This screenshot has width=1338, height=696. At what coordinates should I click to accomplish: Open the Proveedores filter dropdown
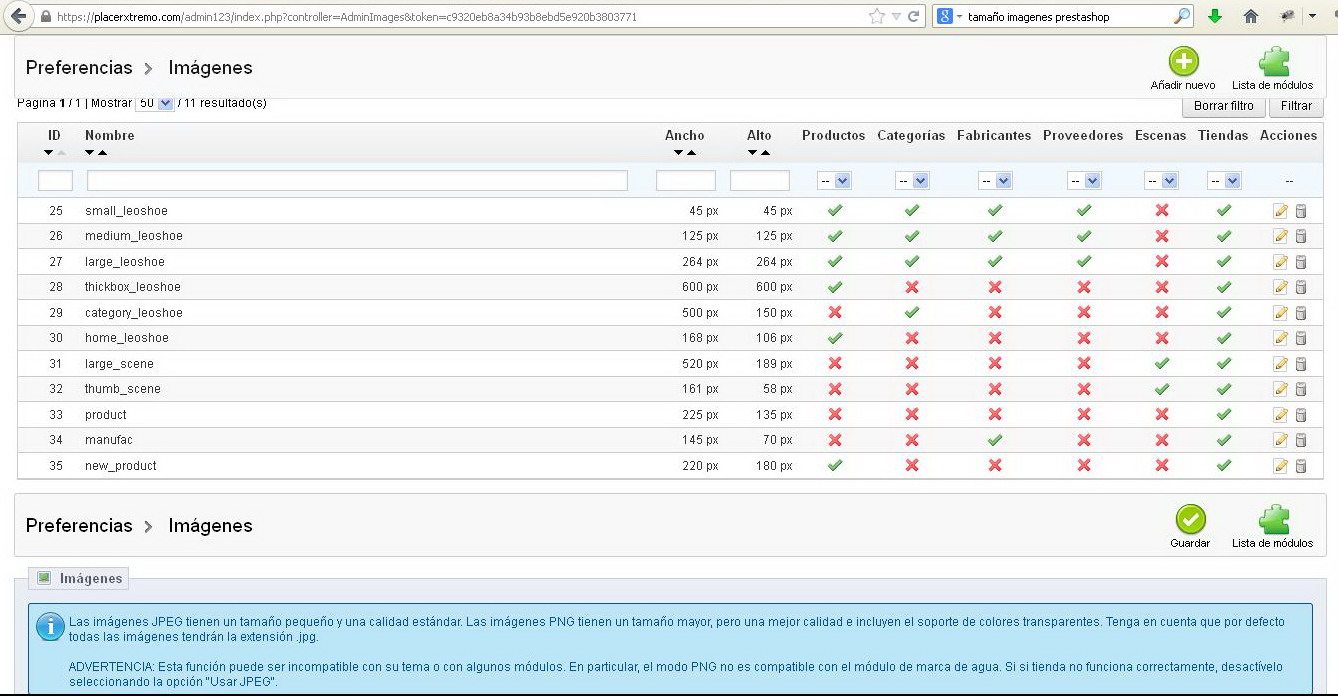(x=1084, y=181)
